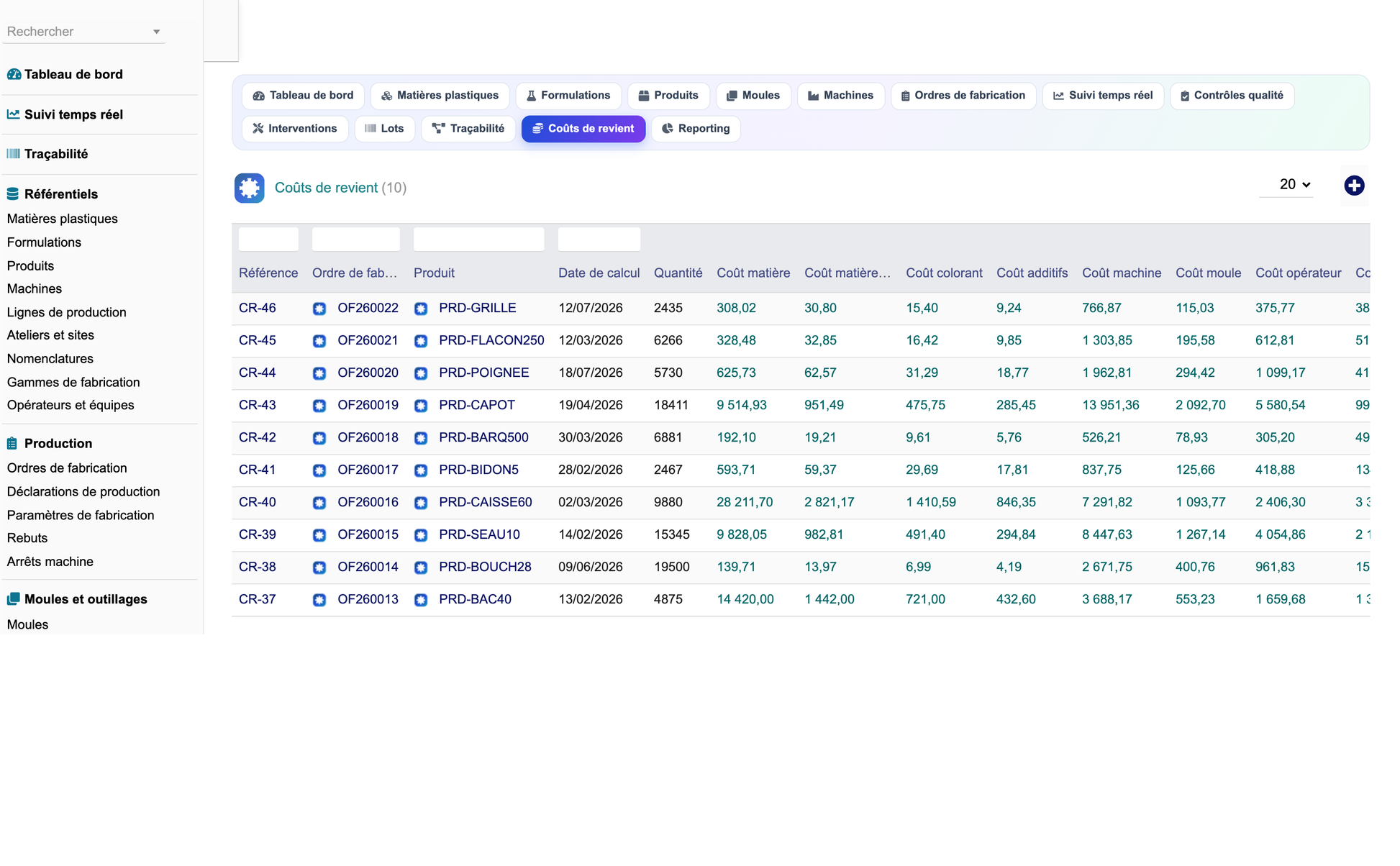Open the Reporting tab

(x=696, y=129)
